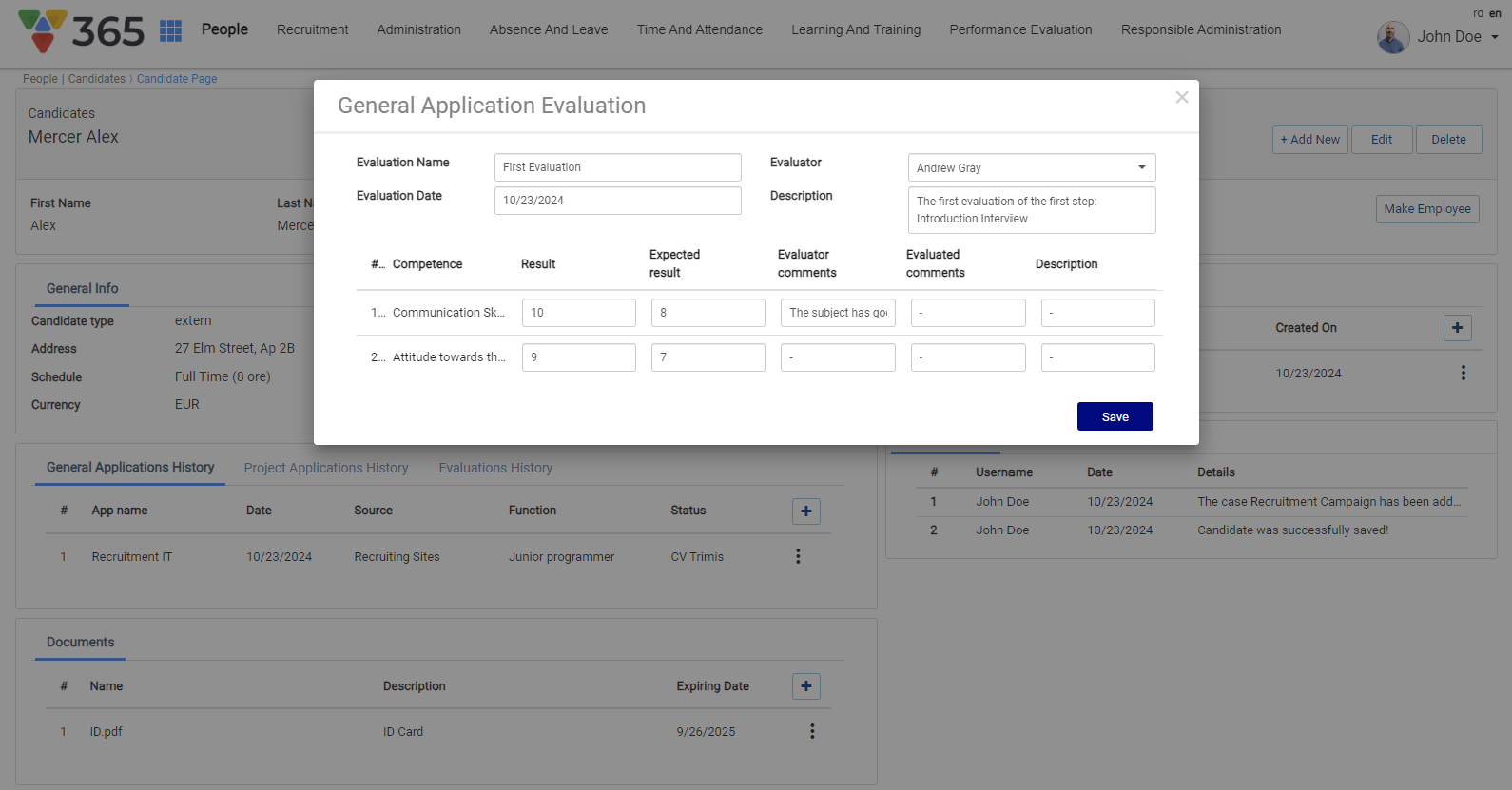
Task: Expand the John Doe user menu arrow
Action: (x=1495, y=37)
